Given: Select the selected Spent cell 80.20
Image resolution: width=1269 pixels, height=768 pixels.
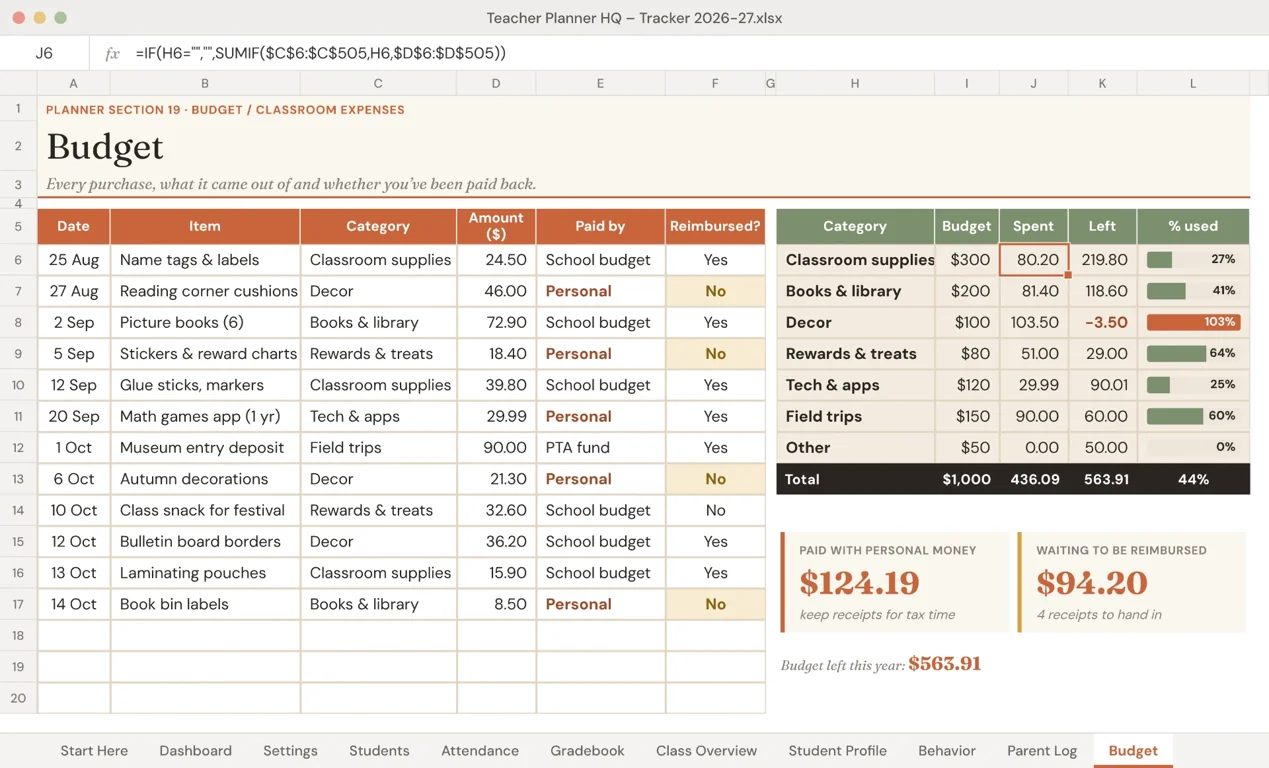Looking at the screenshot, I should 1034,260.
